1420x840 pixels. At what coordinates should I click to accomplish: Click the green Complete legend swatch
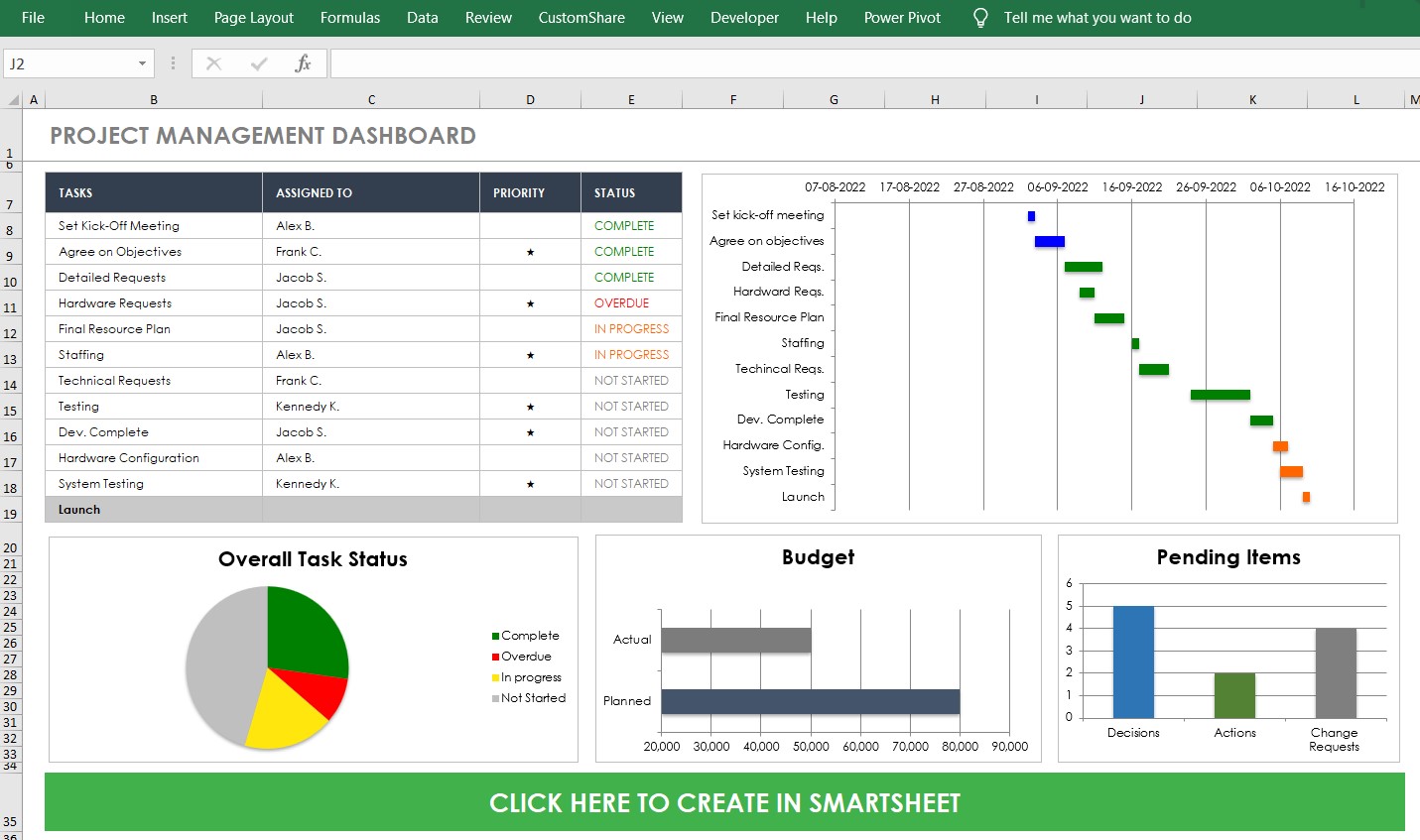[x=495, y=636]
